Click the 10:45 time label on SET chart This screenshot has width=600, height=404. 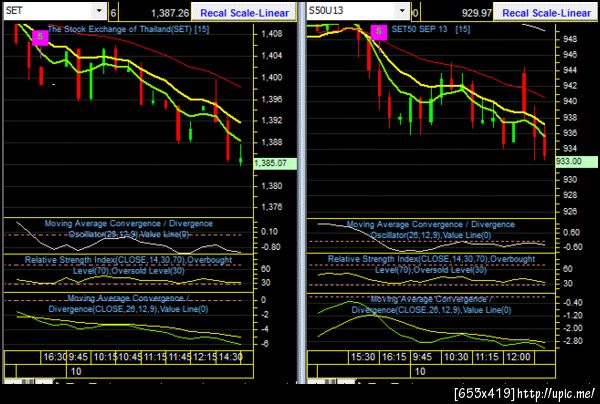coord(130,357)
